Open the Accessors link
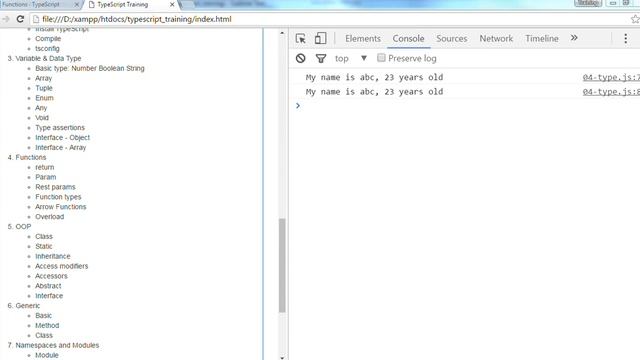The image size is (640, 360). click(51, 276)
